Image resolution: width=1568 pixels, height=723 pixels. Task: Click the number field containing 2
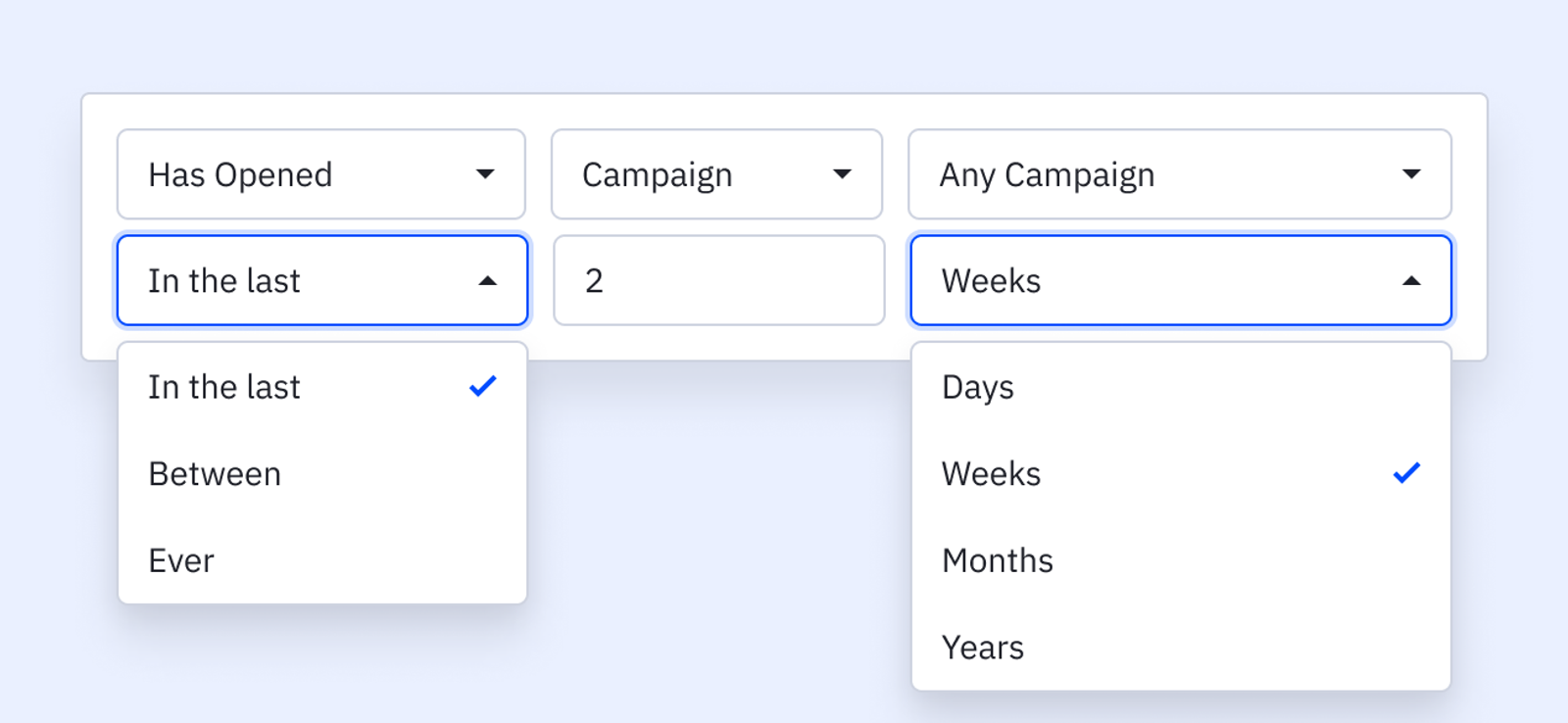point(718,281)
